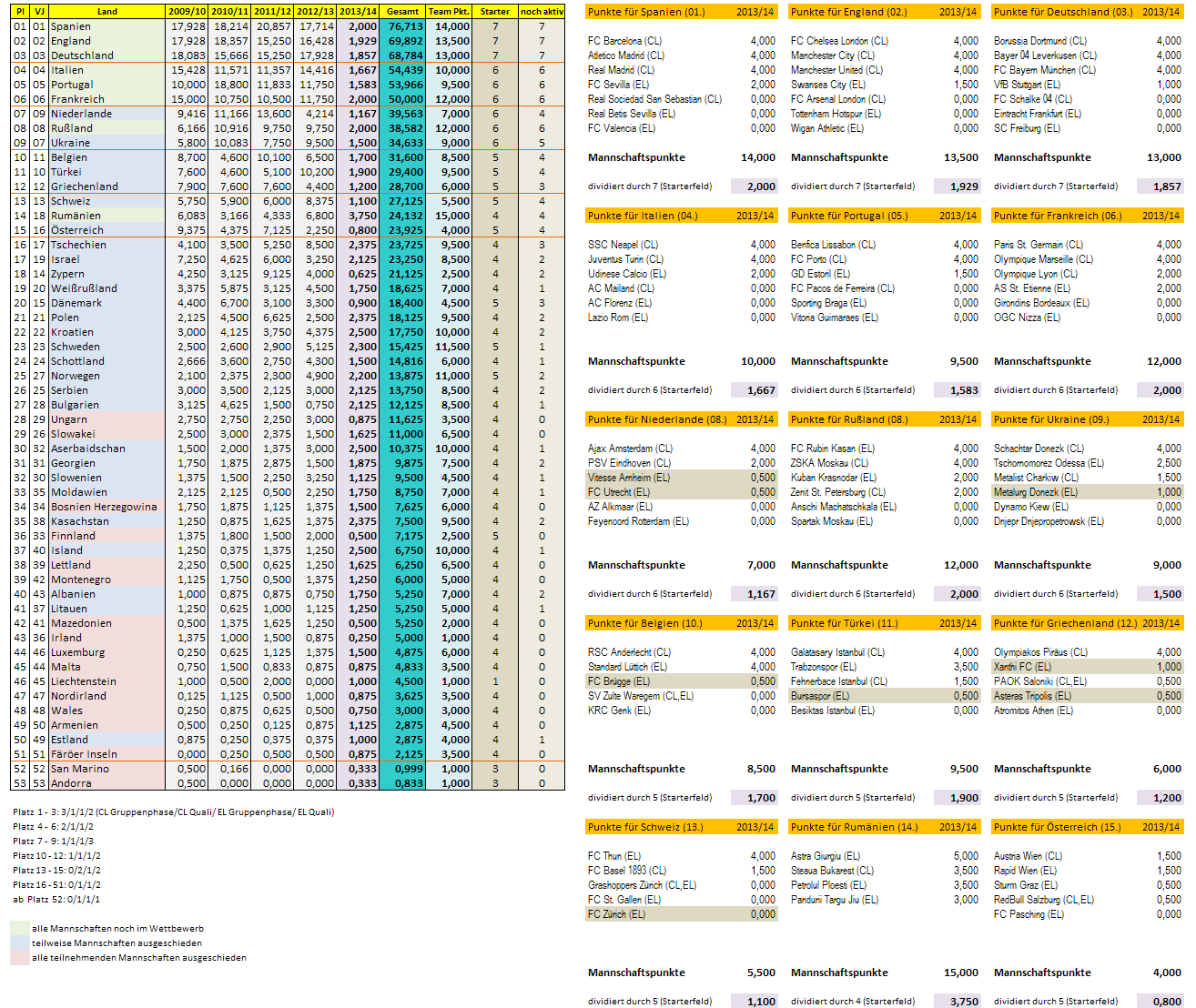The image size is (1196, 1008).
Task: Click the 'Niederlande' cell in the Land column
Action: pos(107,114)
